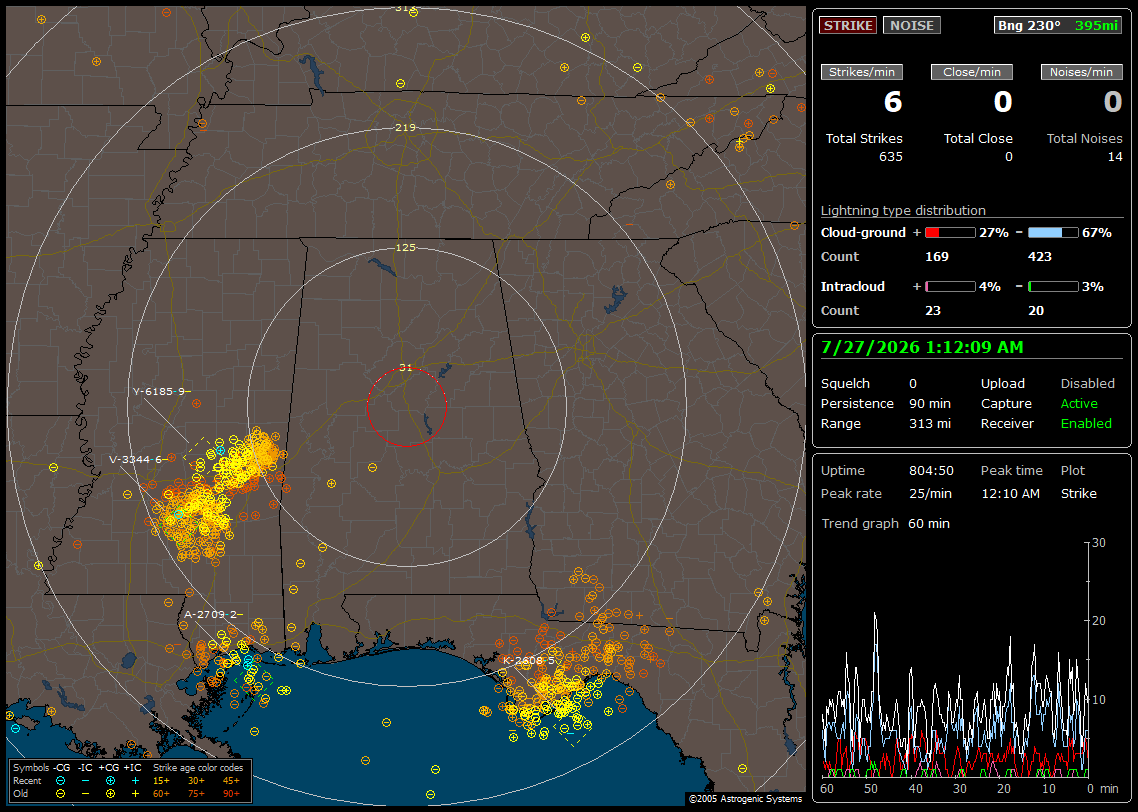Viewport: 1138px width, 812px height.
Task: Click the 219 range ring label
Action: 405,128
